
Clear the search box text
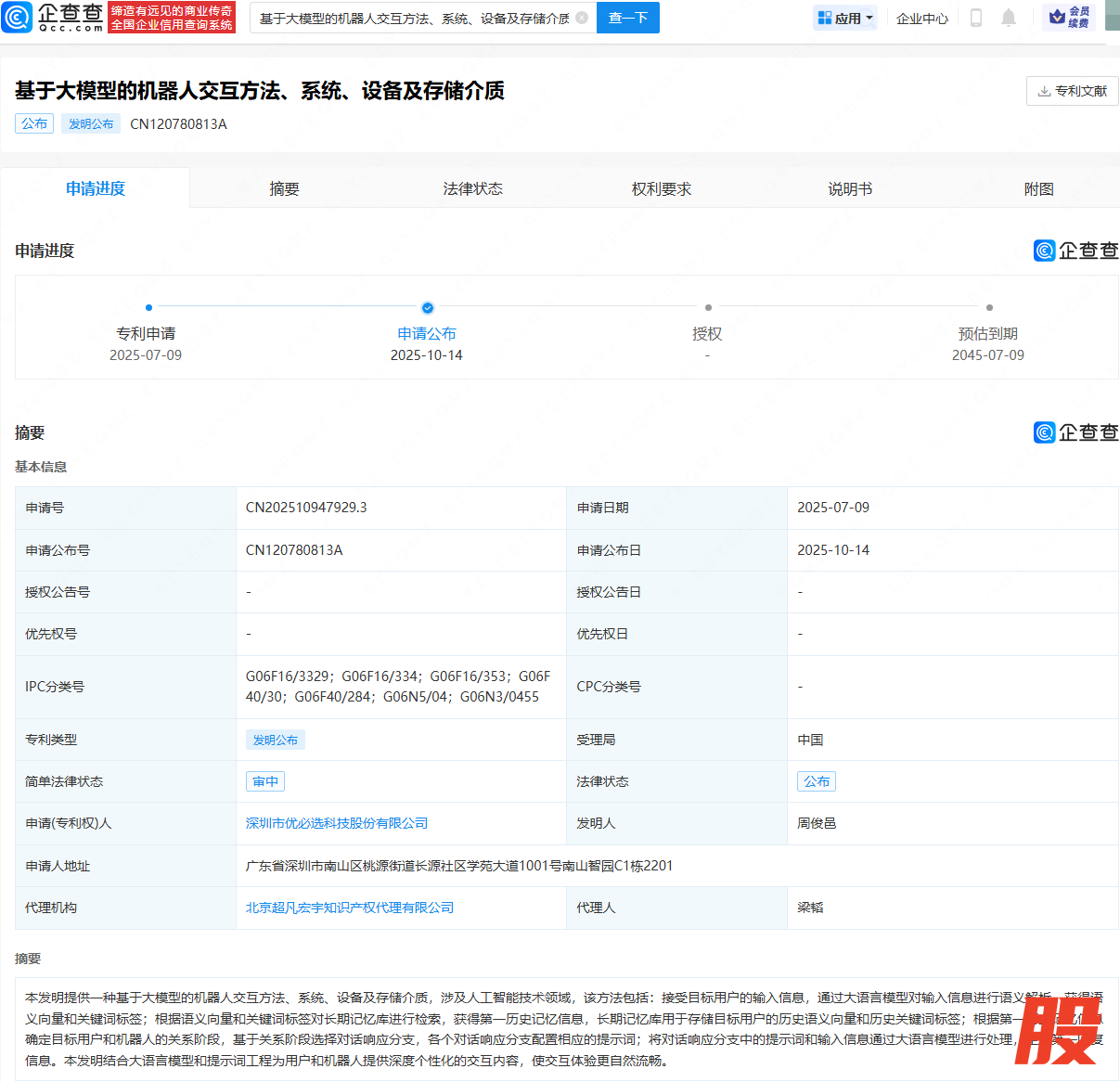(582, 18)
